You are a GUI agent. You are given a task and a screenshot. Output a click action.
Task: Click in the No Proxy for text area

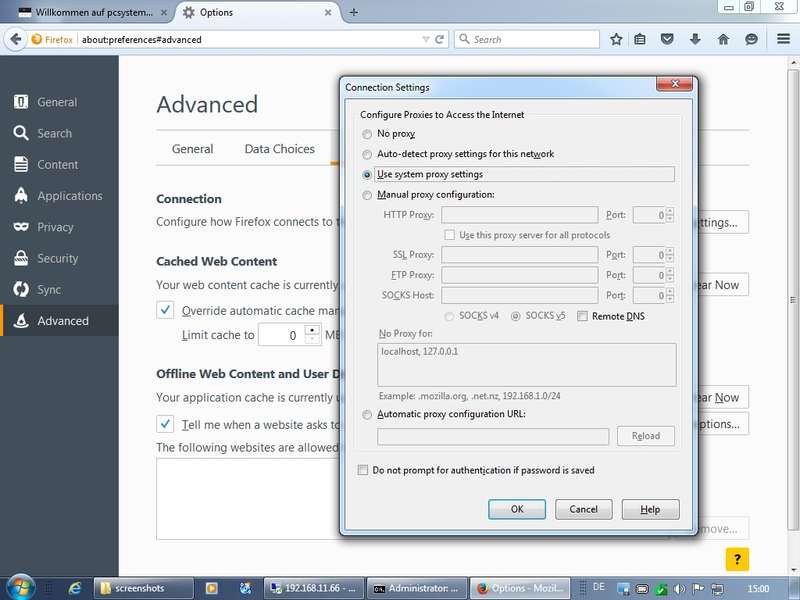point(527,365)
